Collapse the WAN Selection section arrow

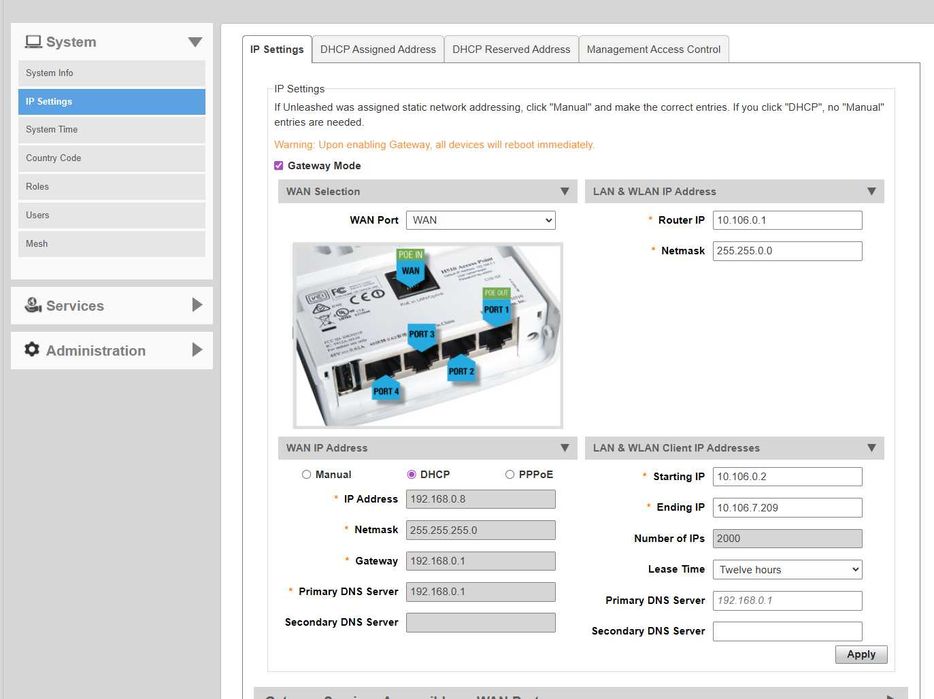click(x=565, y=191)
